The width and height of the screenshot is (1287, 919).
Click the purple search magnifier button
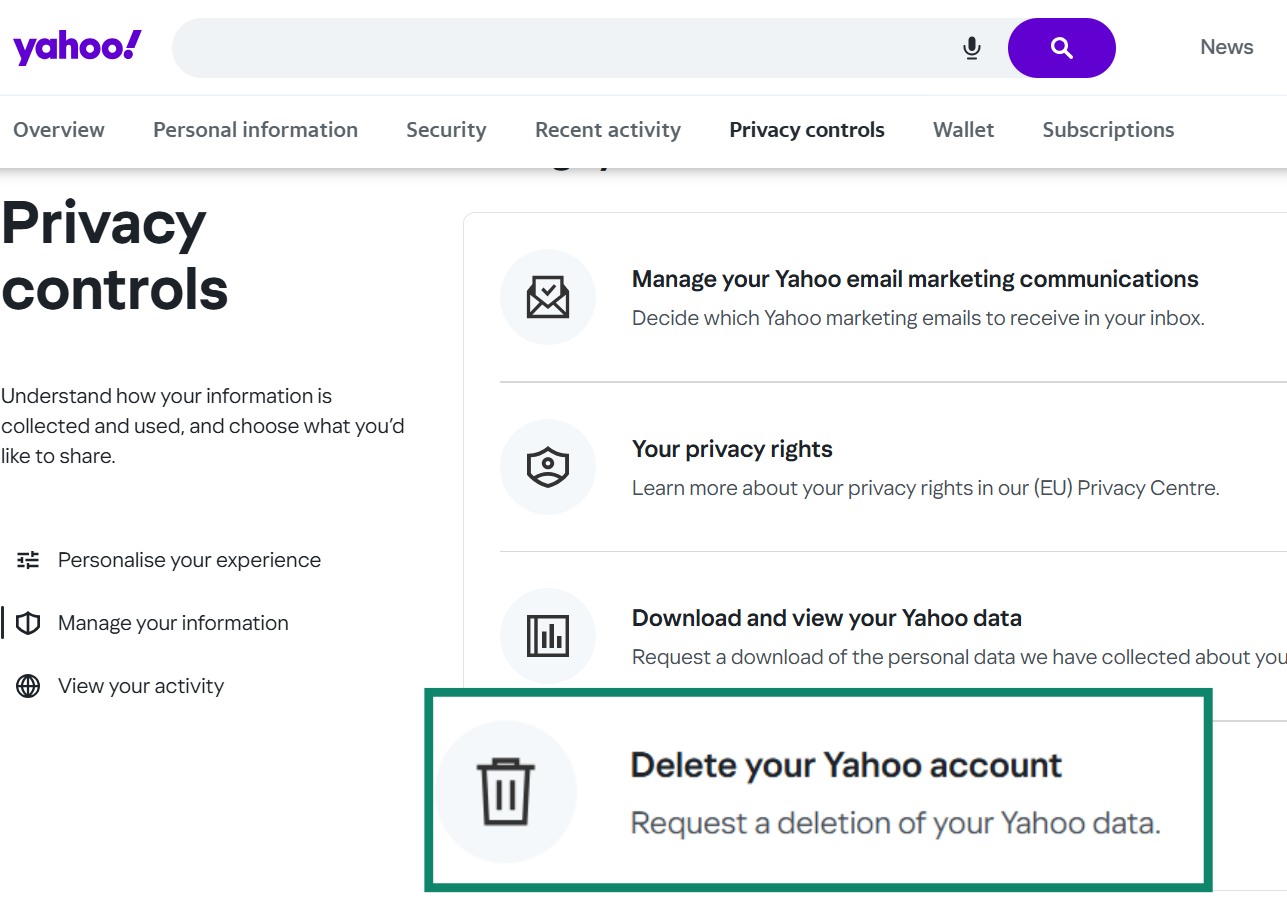coord(1061,47)
